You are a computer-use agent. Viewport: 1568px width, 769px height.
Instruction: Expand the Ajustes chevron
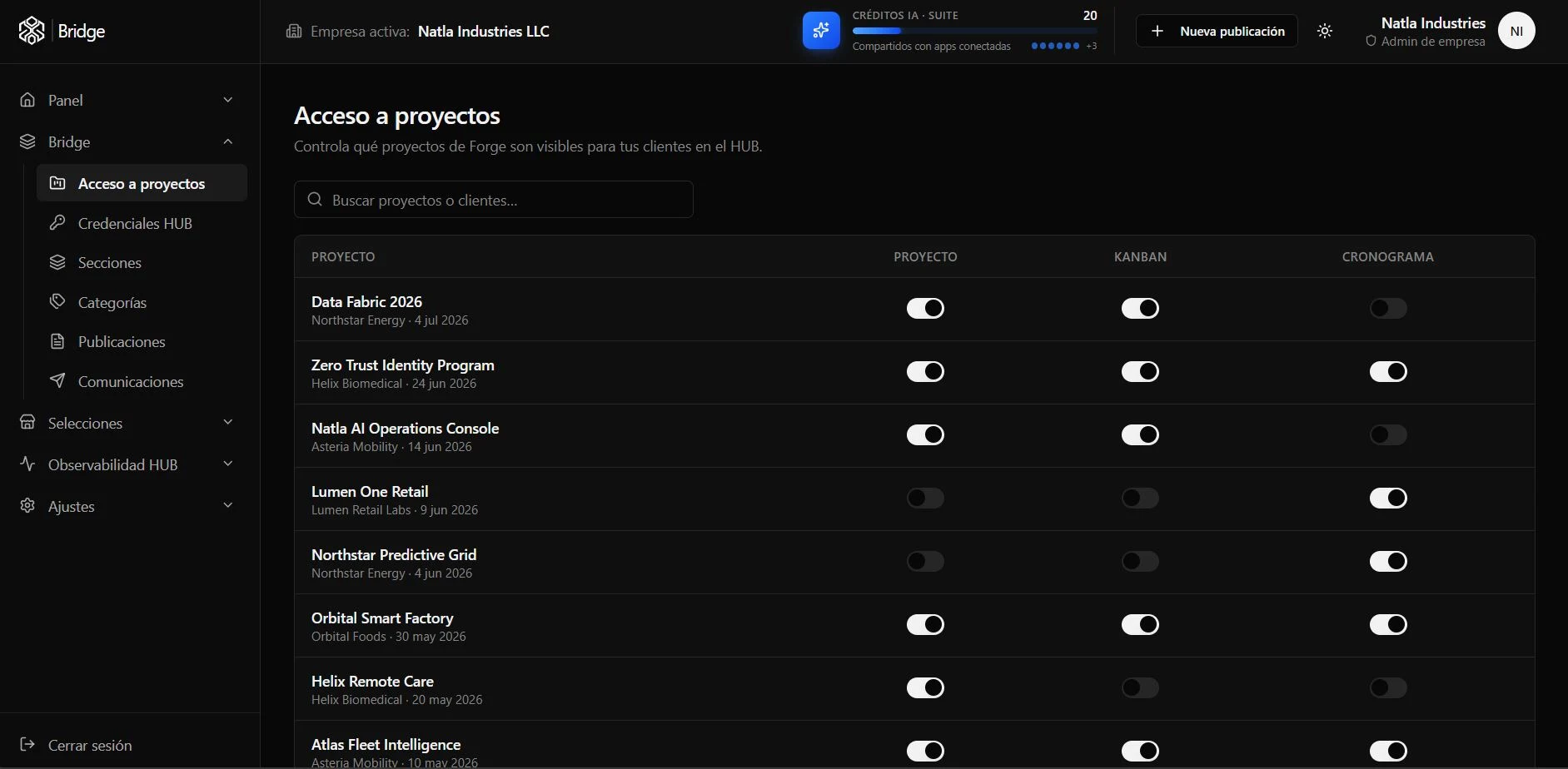pos(228,505)
